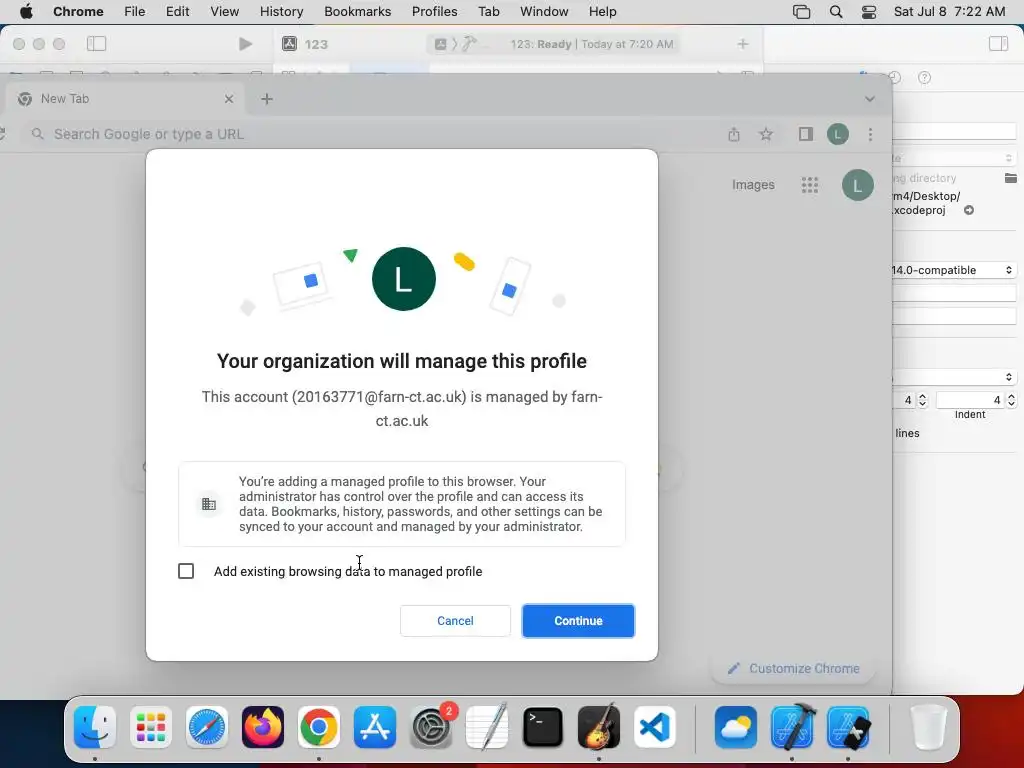Viewport: 1024px width, 768px height.
Task: Open Firefox from the Dock
Action: point(263,727)
